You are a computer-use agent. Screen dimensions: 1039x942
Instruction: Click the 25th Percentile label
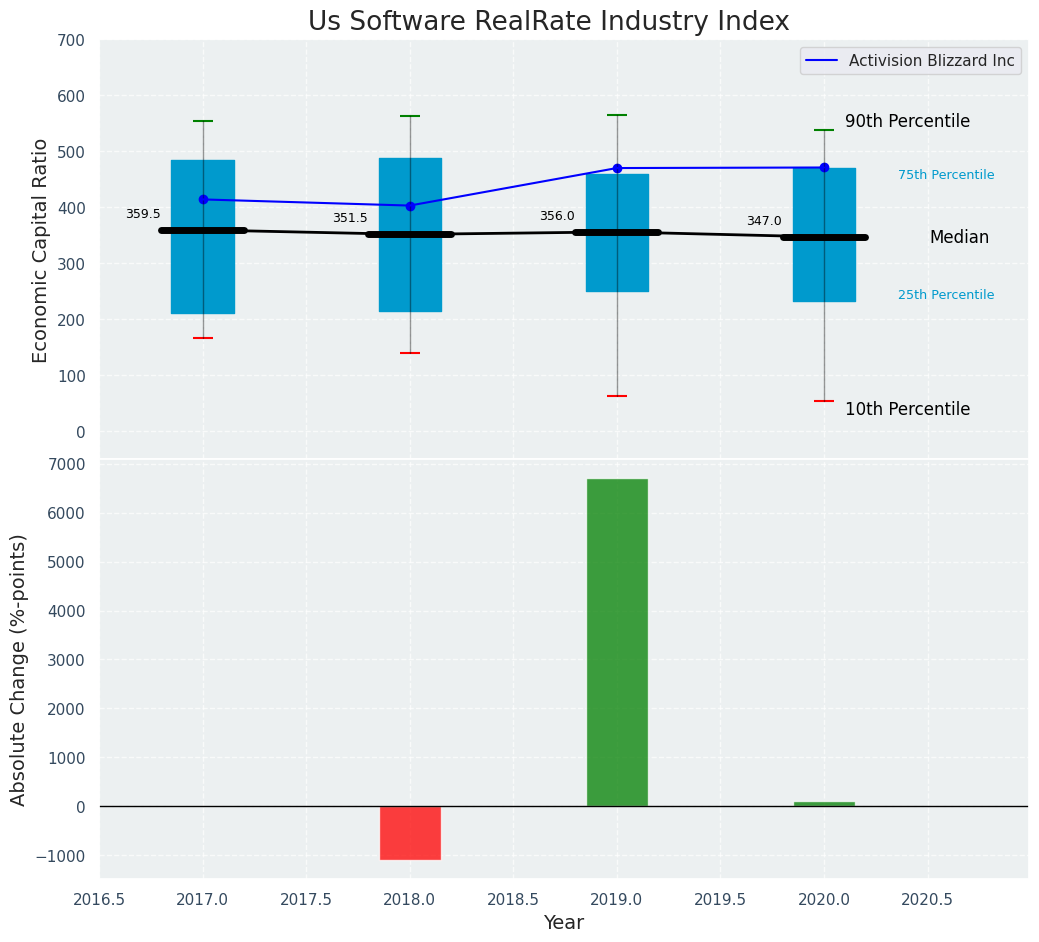pyautogui.click(x=946, y=295)
